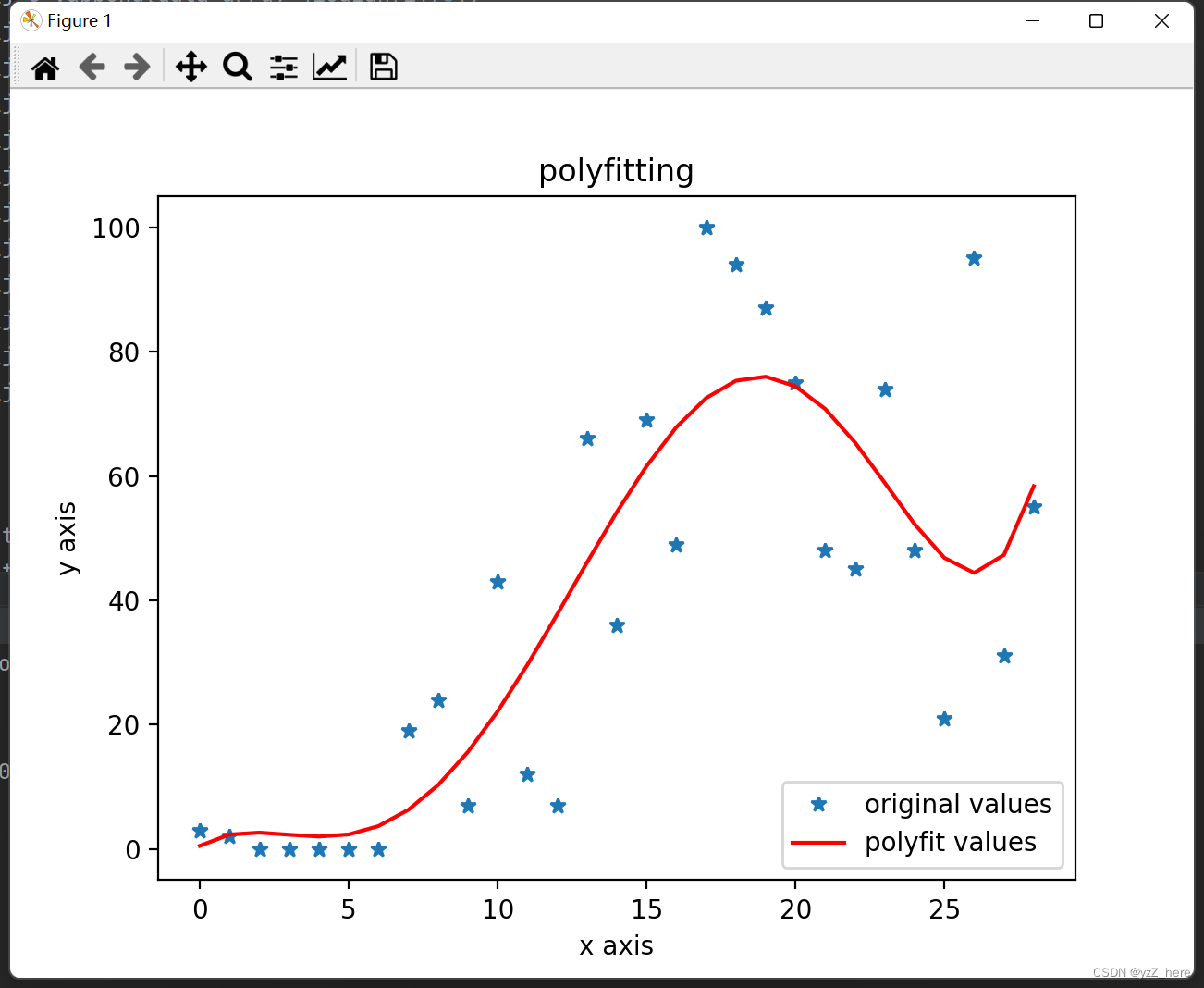Save the figure with the disk icon
The width and height of the screenshot is (1204, 988).
(384, 67)
